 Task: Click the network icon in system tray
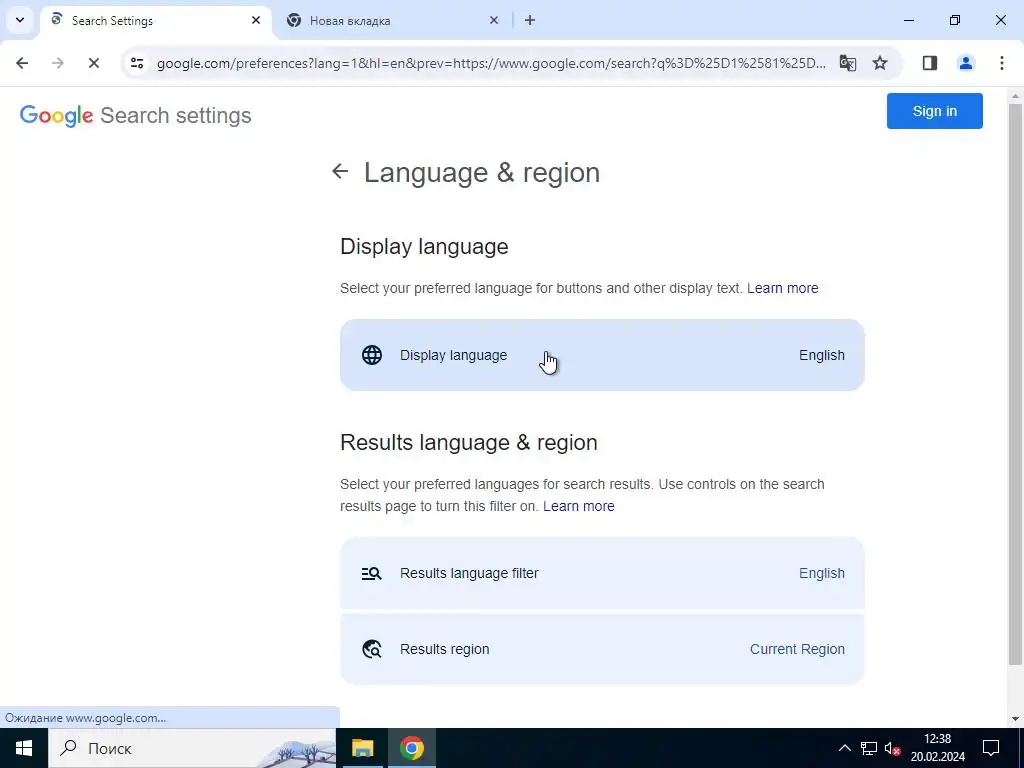tap(869, 748)
